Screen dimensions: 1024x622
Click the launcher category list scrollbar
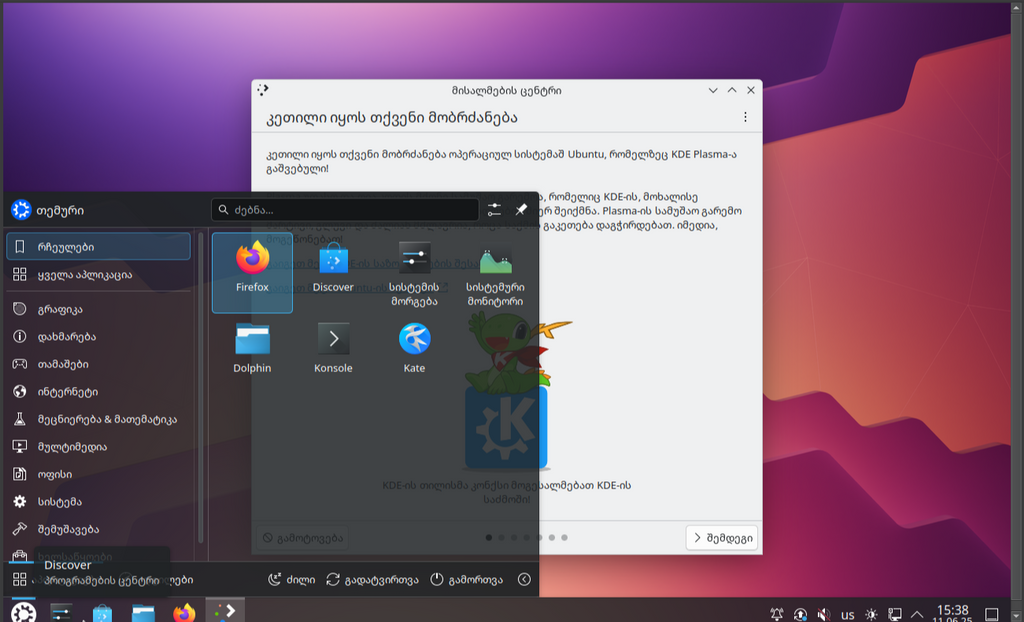200,388
